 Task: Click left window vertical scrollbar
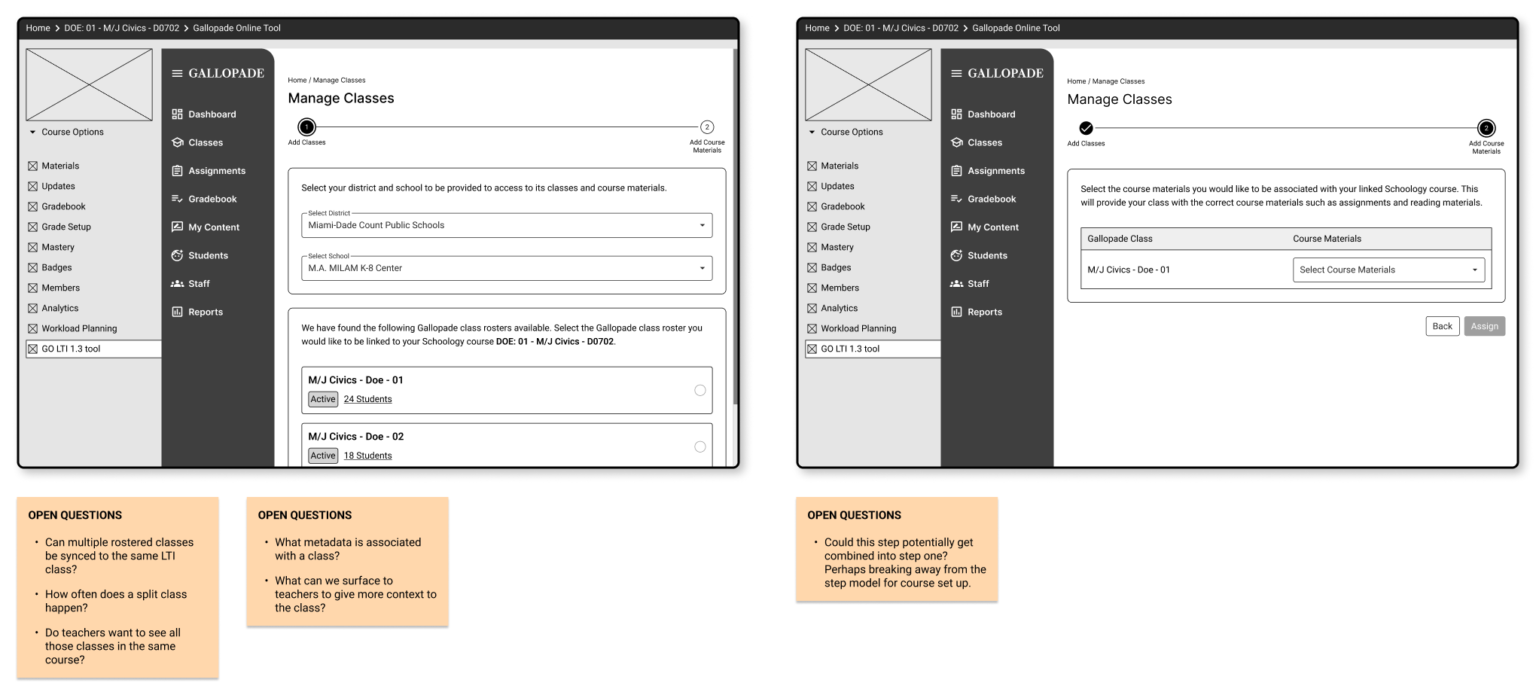[736, 225]
